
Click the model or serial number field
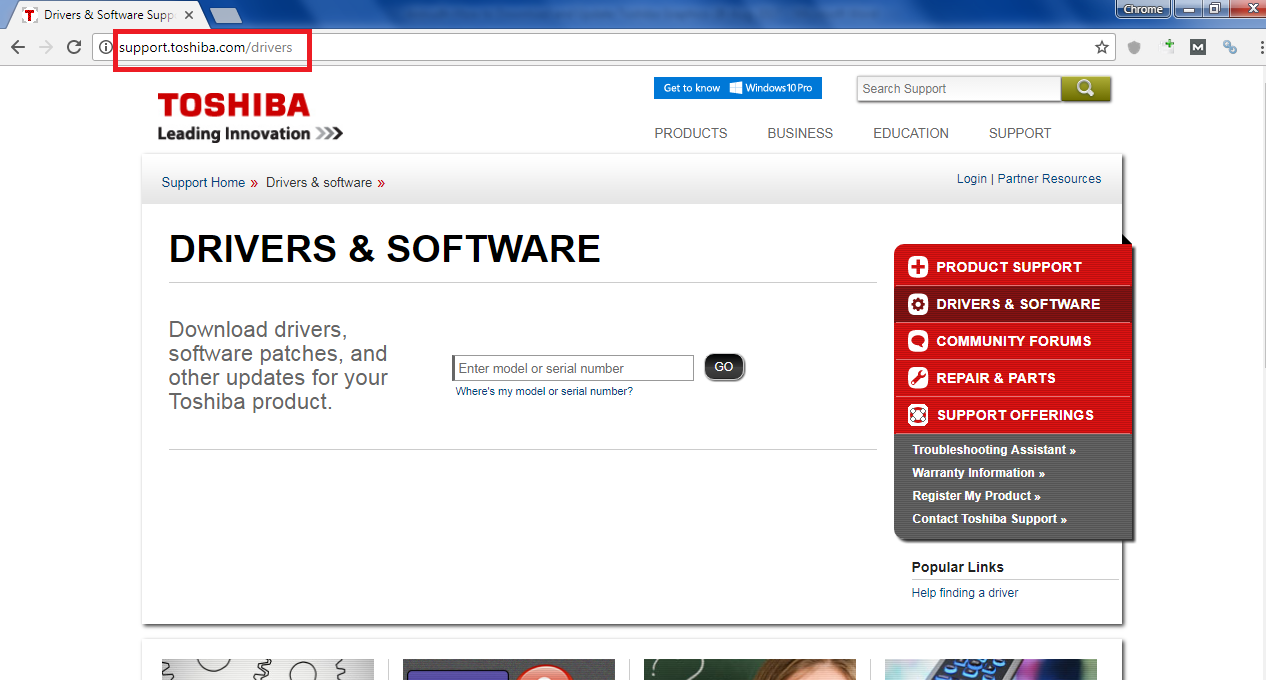pyautogui.click(x=573, y=368)
